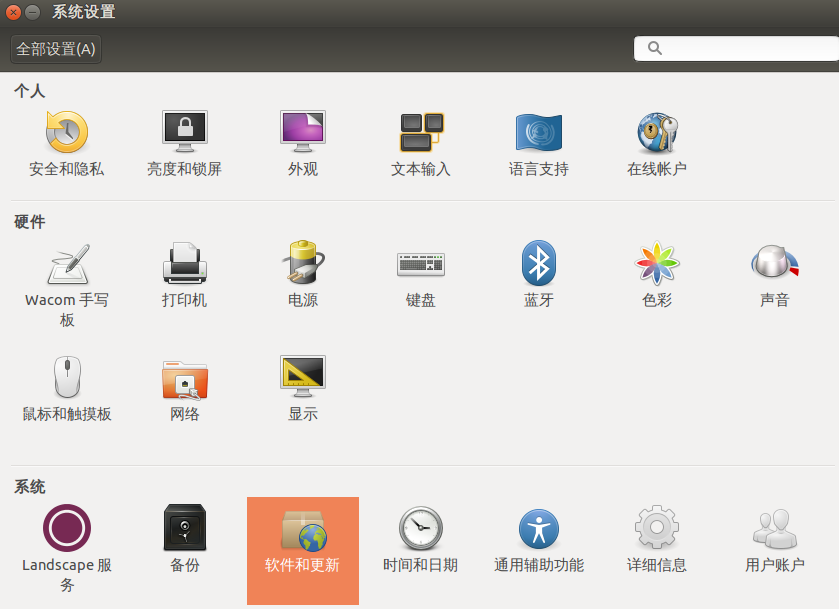Open 电源 power settings
The width and height of the screenshot is (839, 609).
click(x=303, y=275)
